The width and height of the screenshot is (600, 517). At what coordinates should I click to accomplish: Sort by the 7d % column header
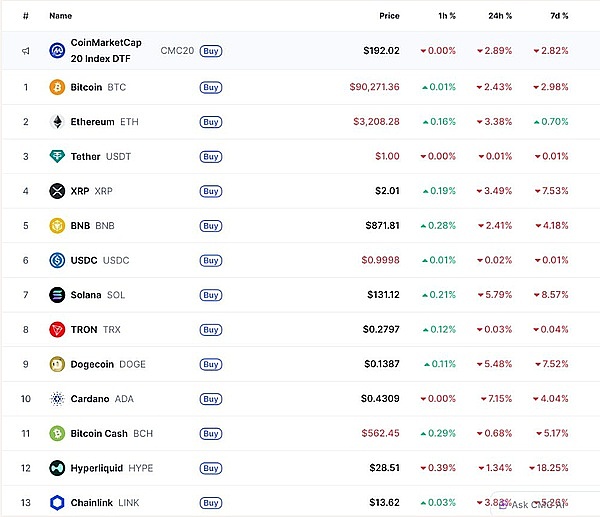pyautogui.click(x=558, y=16)
